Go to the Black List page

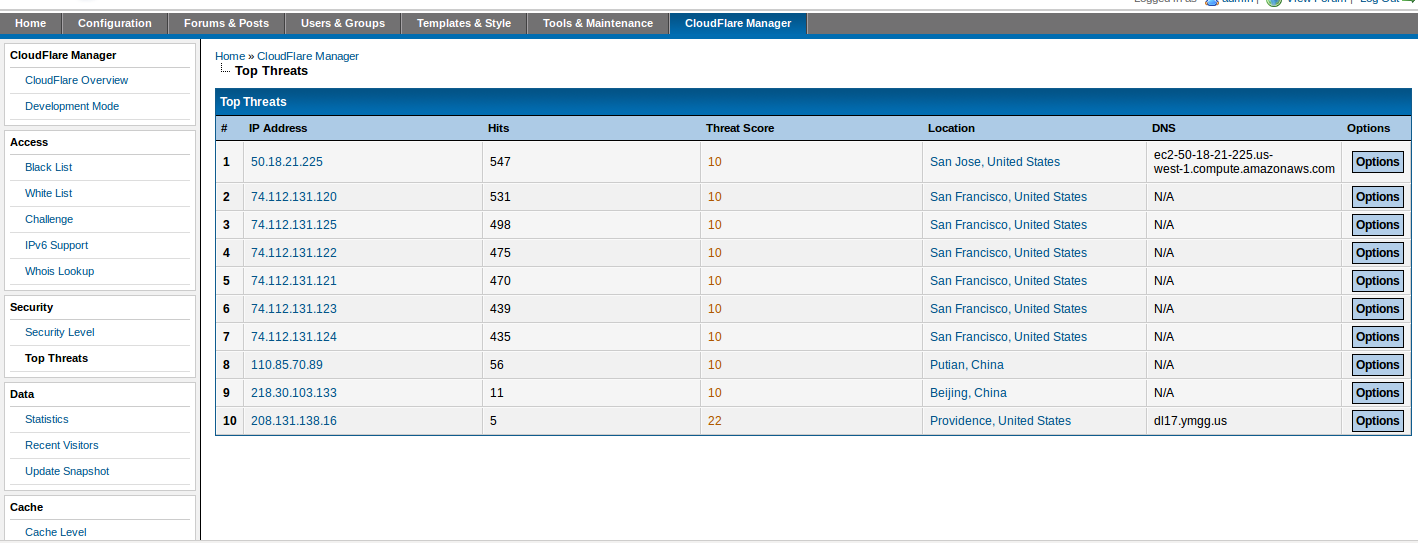point(49,167)
